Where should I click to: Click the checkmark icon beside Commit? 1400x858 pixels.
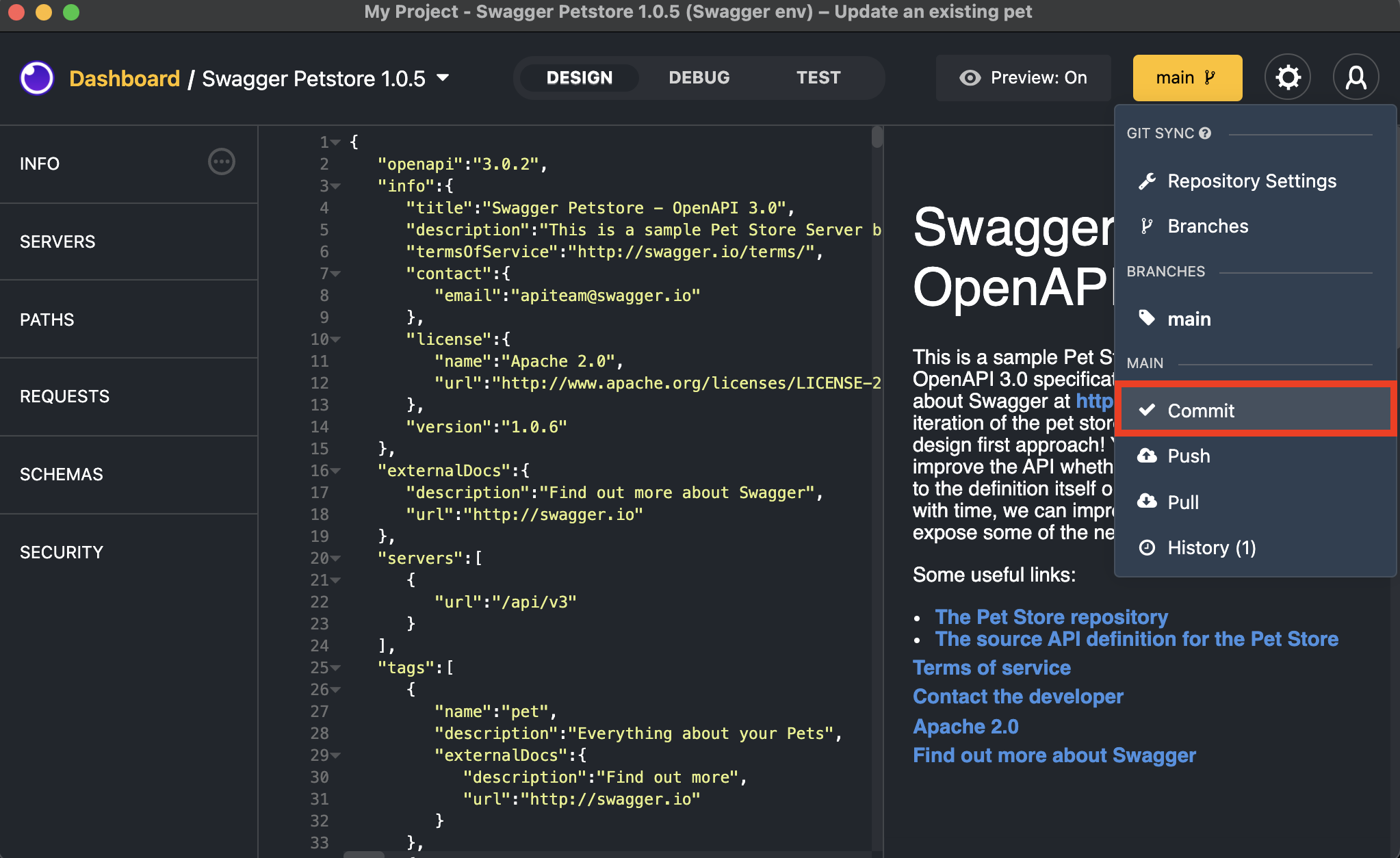pos(1147,410)
